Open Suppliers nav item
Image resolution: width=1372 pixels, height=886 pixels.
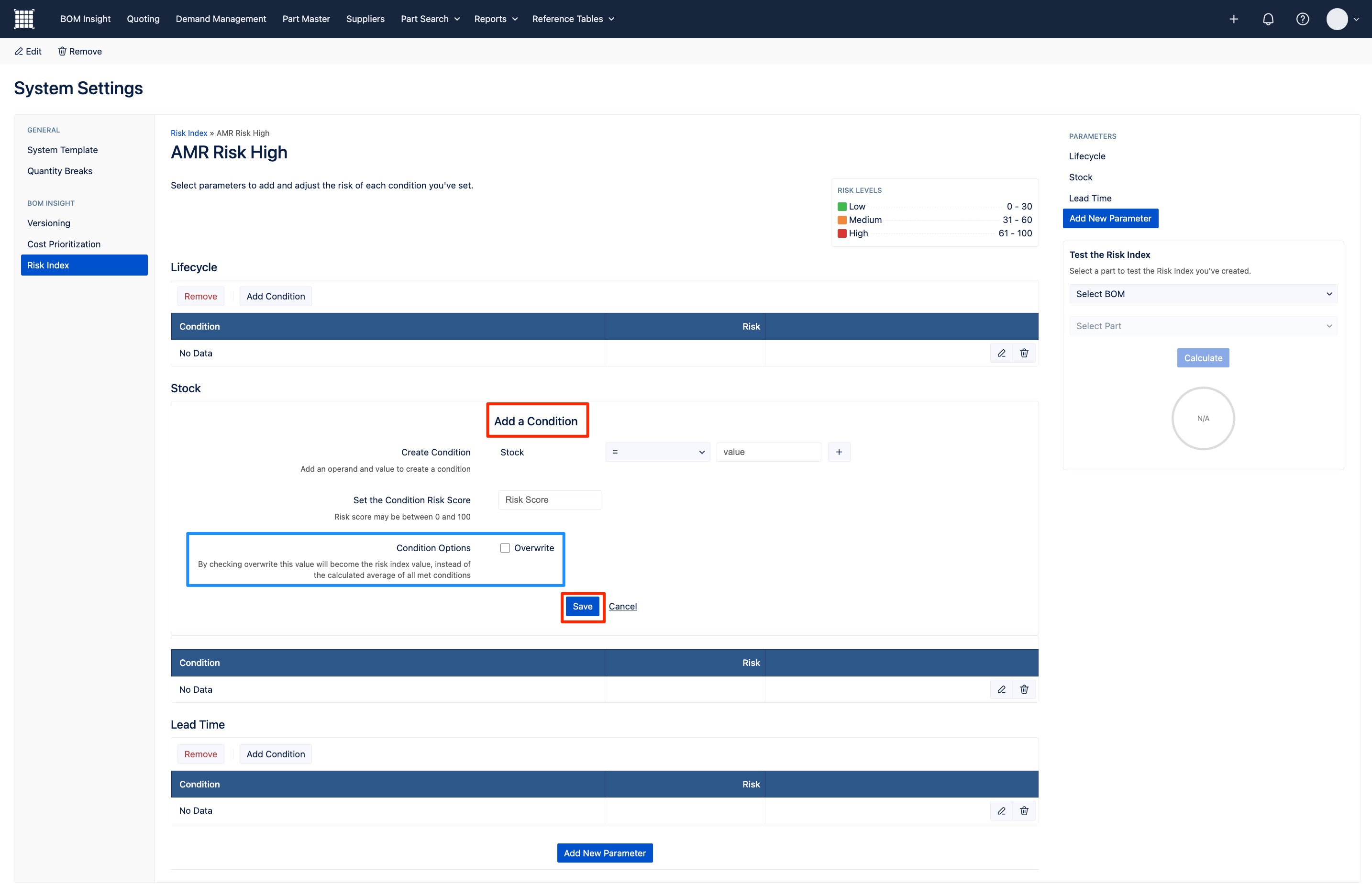tap(365, 19)
